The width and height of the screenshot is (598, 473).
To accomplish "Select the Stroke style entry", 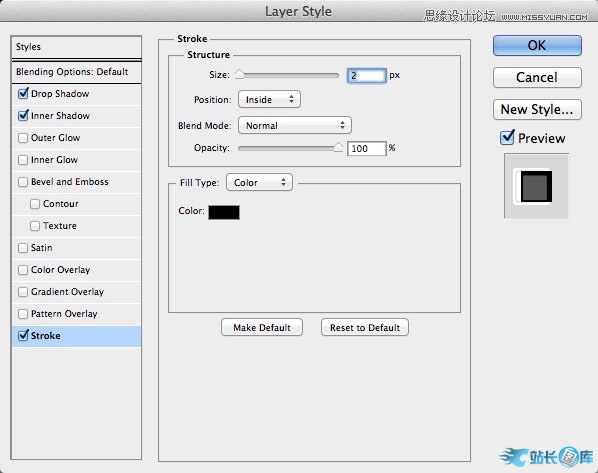I will 76,336.
